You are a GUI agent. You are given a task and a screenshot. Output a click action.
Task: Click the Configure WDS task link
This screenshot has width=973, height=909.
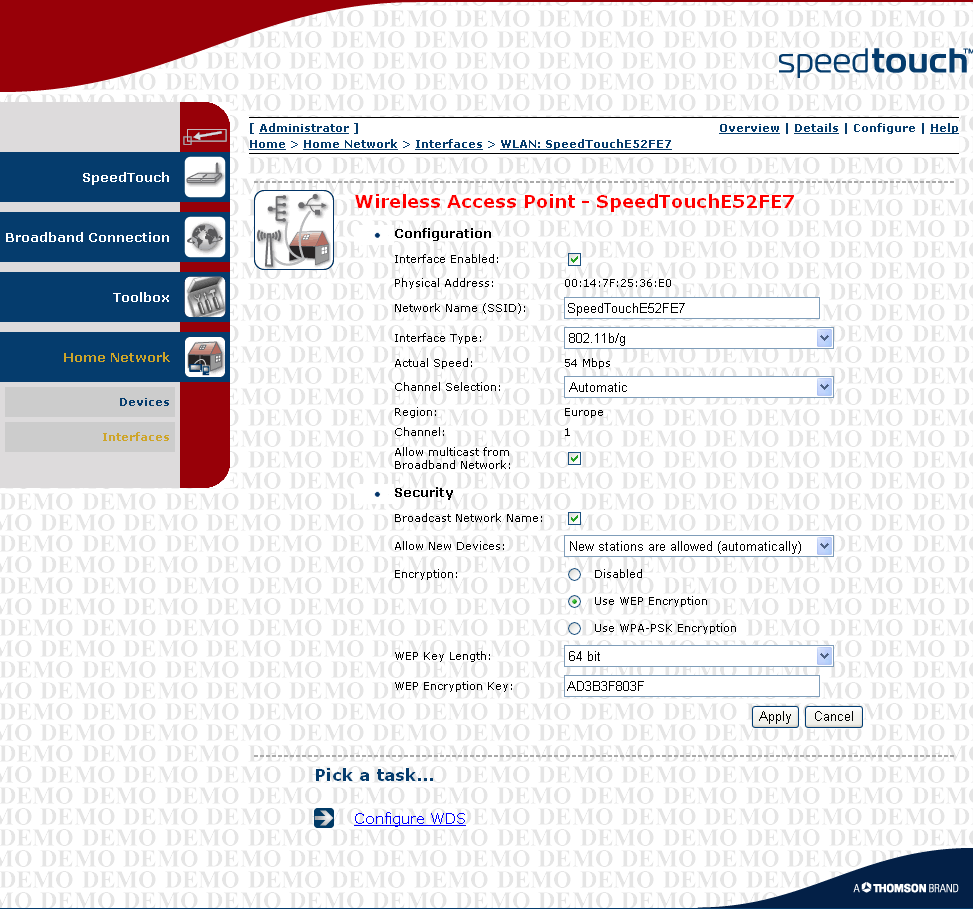(x=410, y=818)
